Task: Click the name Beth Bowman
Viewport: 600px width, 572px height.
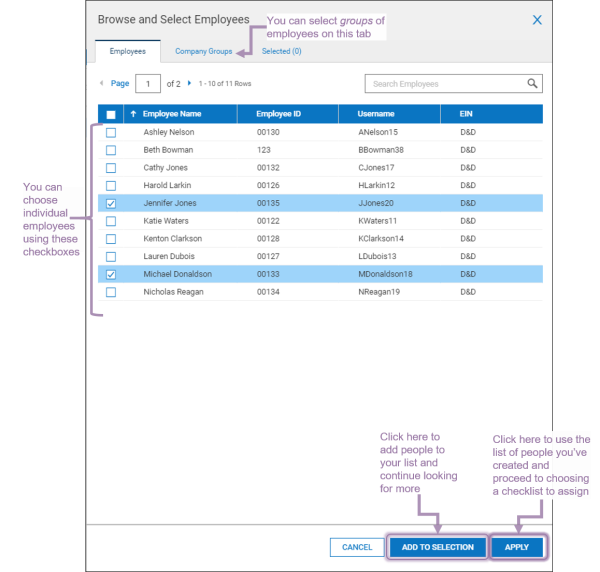Action: point(168,150)
